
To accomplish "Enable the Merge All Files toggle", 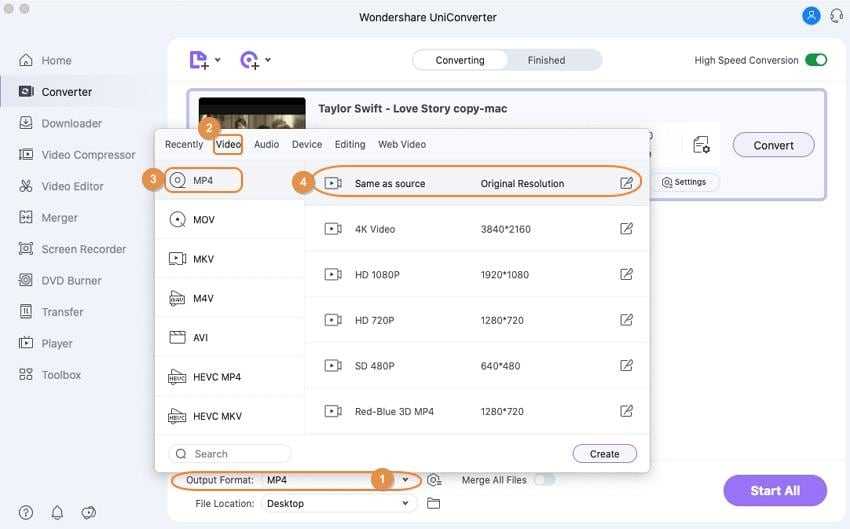I will tap(544, 480).
